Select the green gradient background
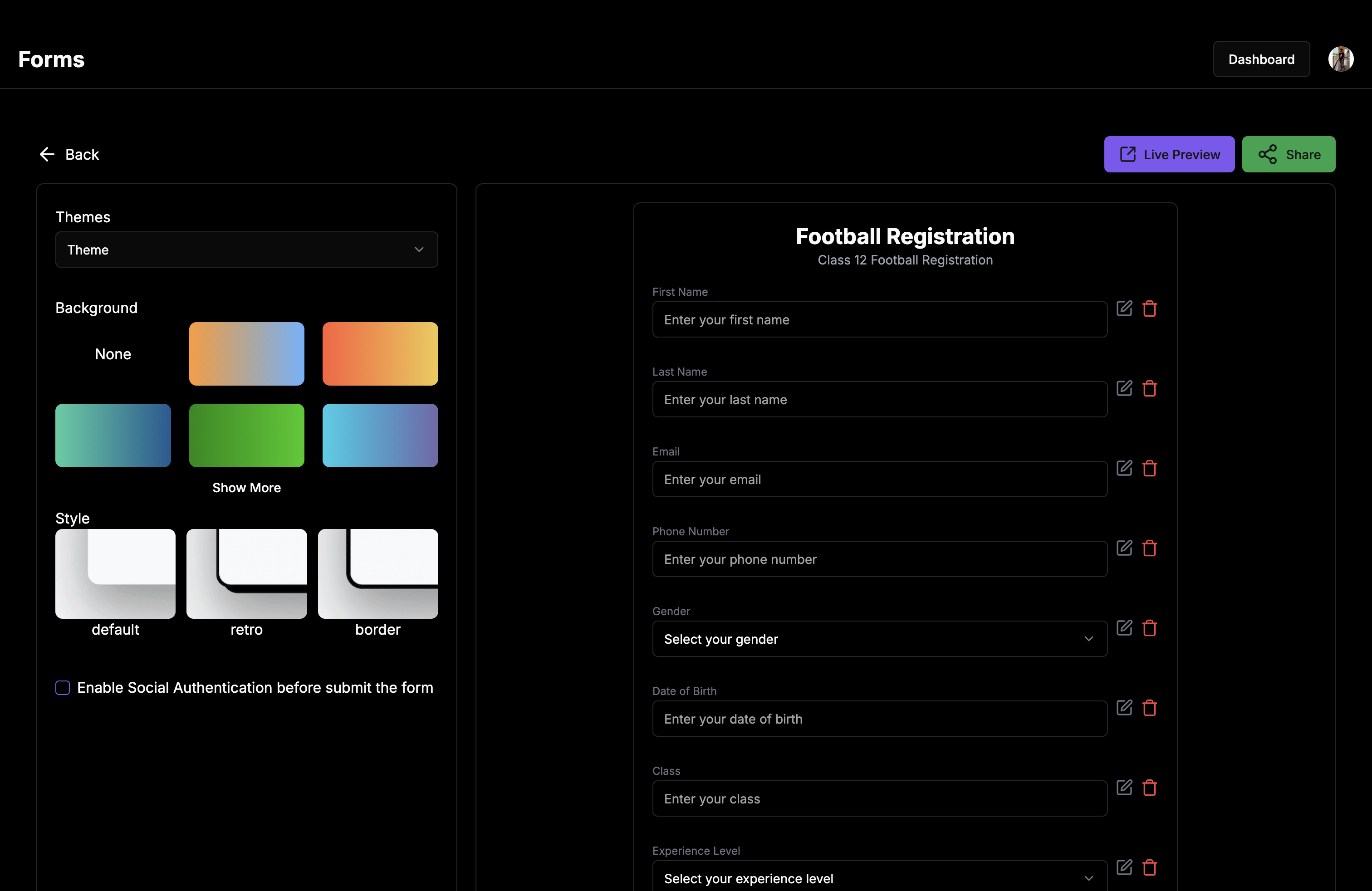Image resolution: width=1372 pixels, height=891 pixels. pos(246,436)
